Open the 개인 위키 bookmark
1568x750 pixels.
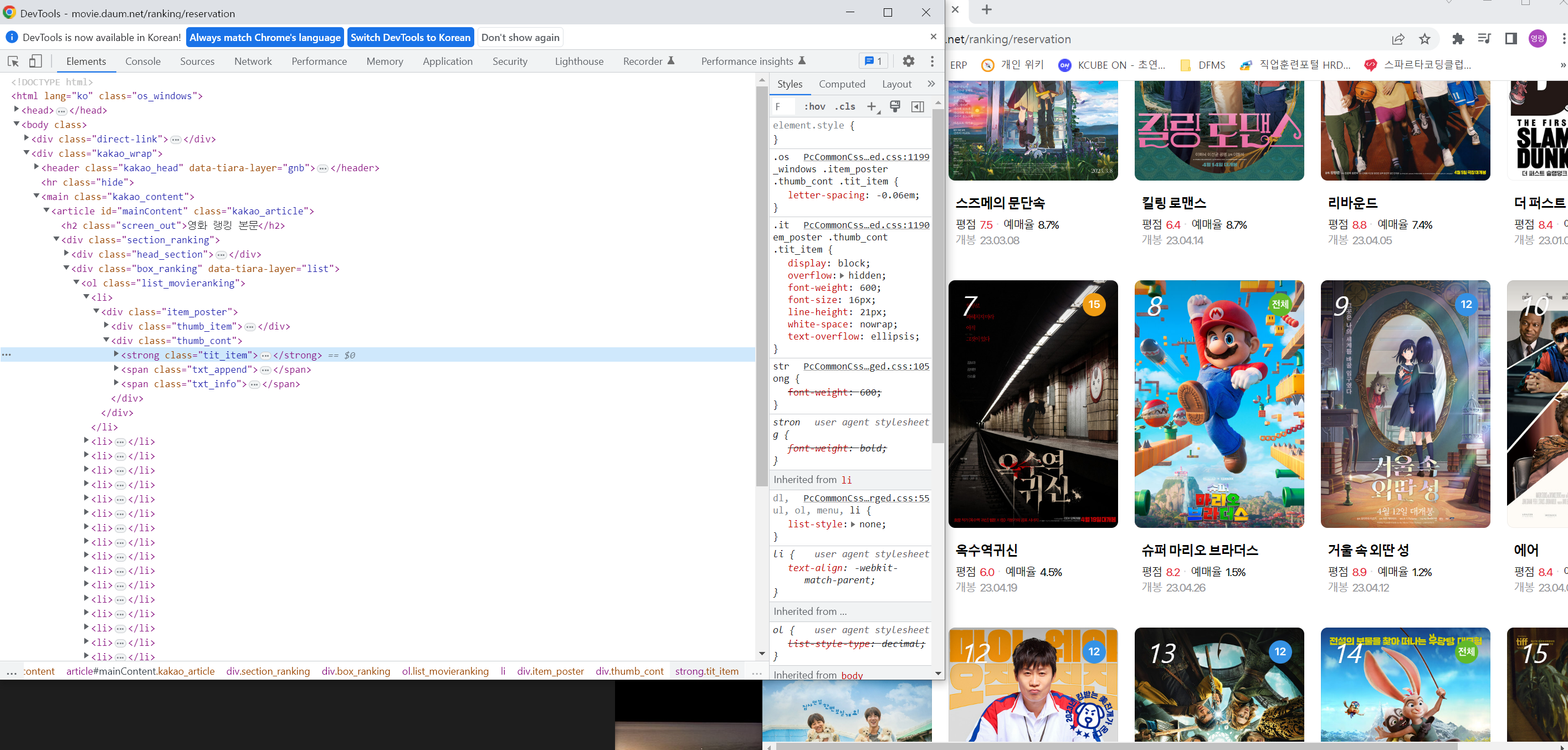(1013, 65)
